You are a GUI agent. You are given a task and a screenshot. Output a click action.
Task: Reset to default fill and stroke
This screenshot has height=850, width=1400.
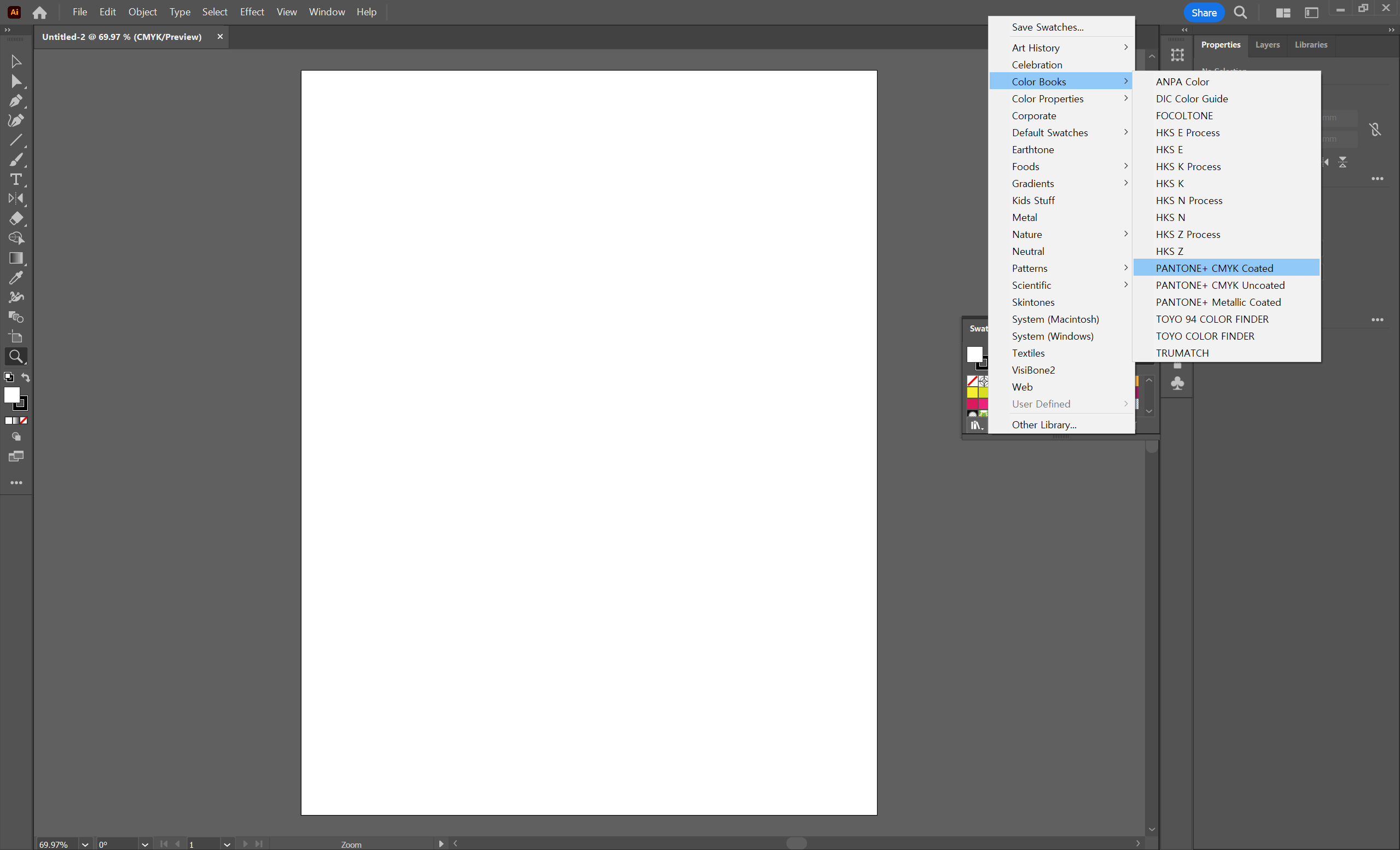click(9, 377)
